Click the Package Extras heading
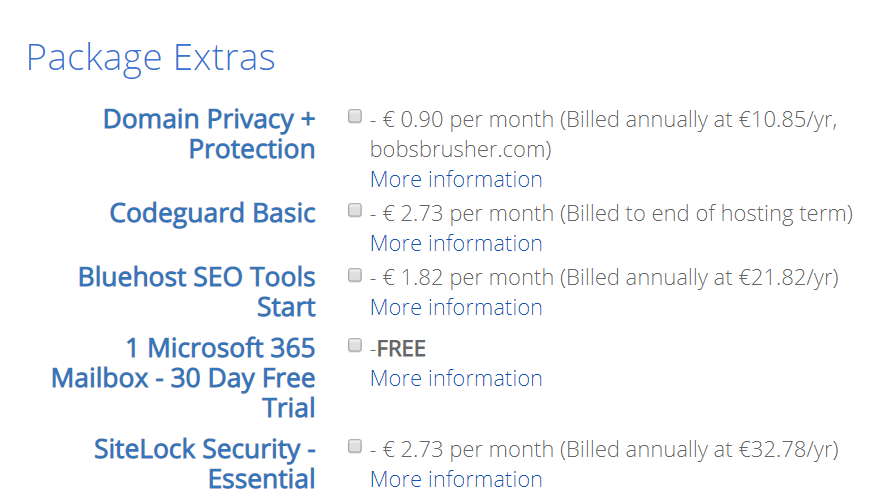Screen dimensions: 891x500 click(x=150, y=57)
